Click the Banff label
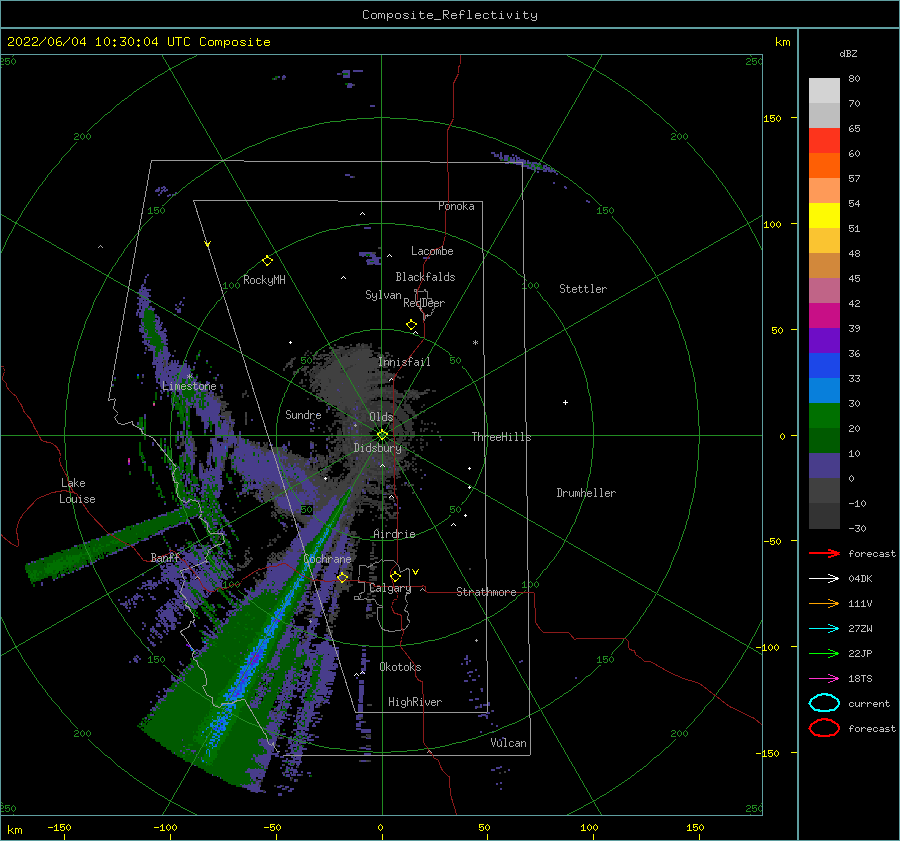 pos(165,557)
